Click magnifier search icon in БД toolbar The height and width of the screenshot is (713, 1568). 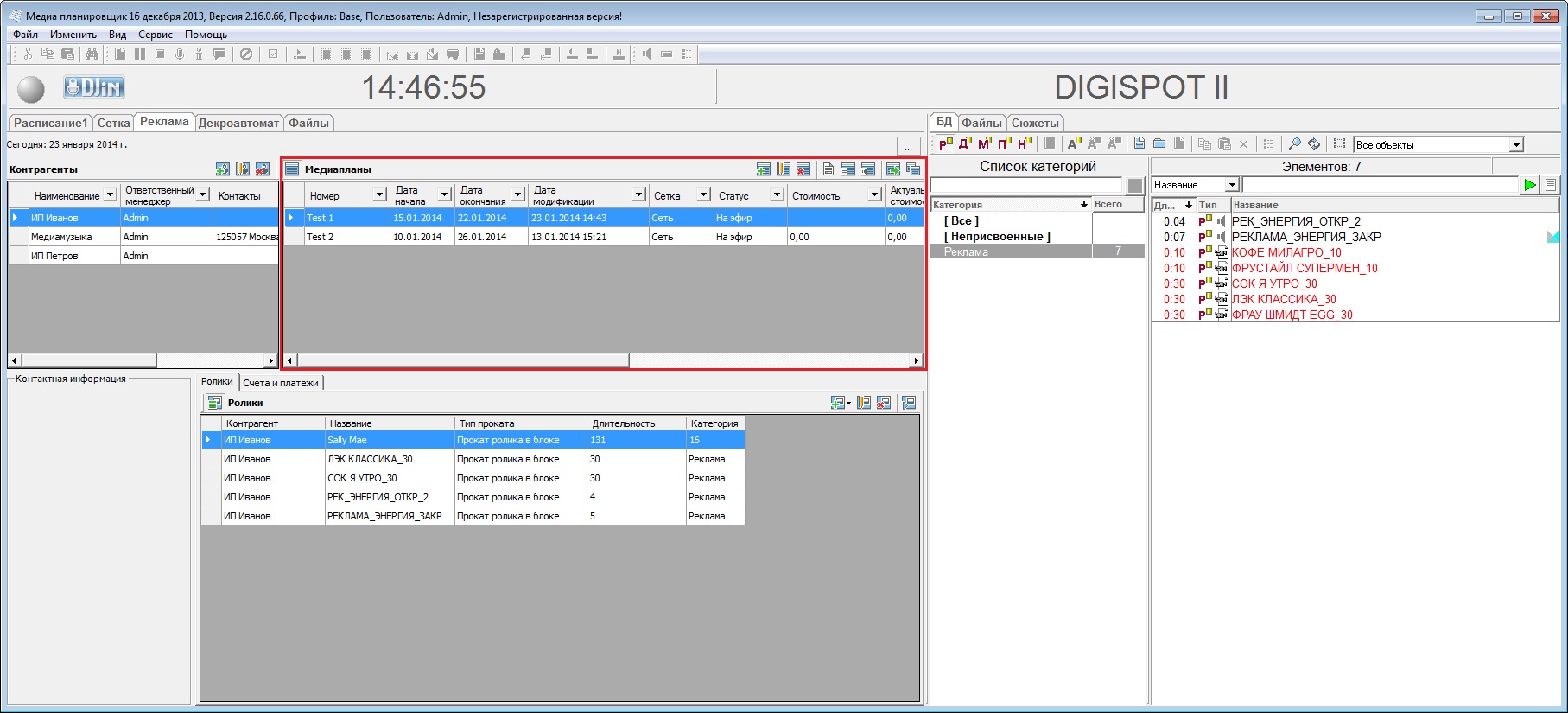pos(1293,143)
